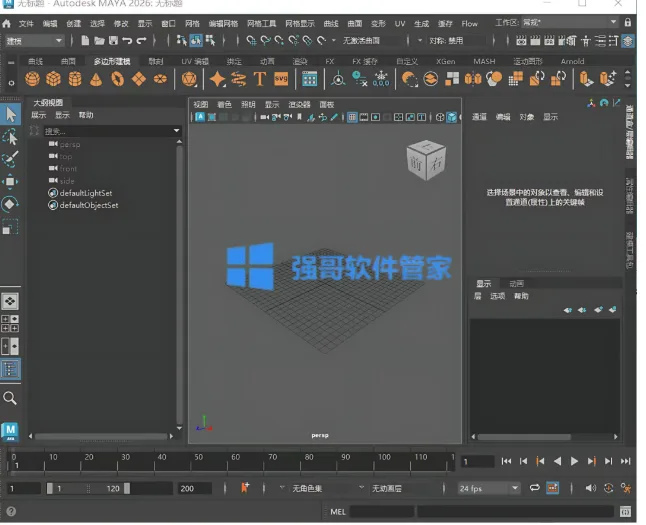Create polygon type with T icon
Viewport: 646px width, 525px height.
(260, 78)
